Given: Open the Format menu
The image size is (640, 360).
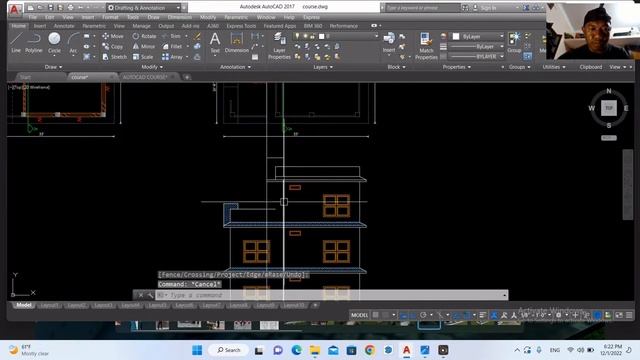Looking at the screenshot, I should (110, 17).
